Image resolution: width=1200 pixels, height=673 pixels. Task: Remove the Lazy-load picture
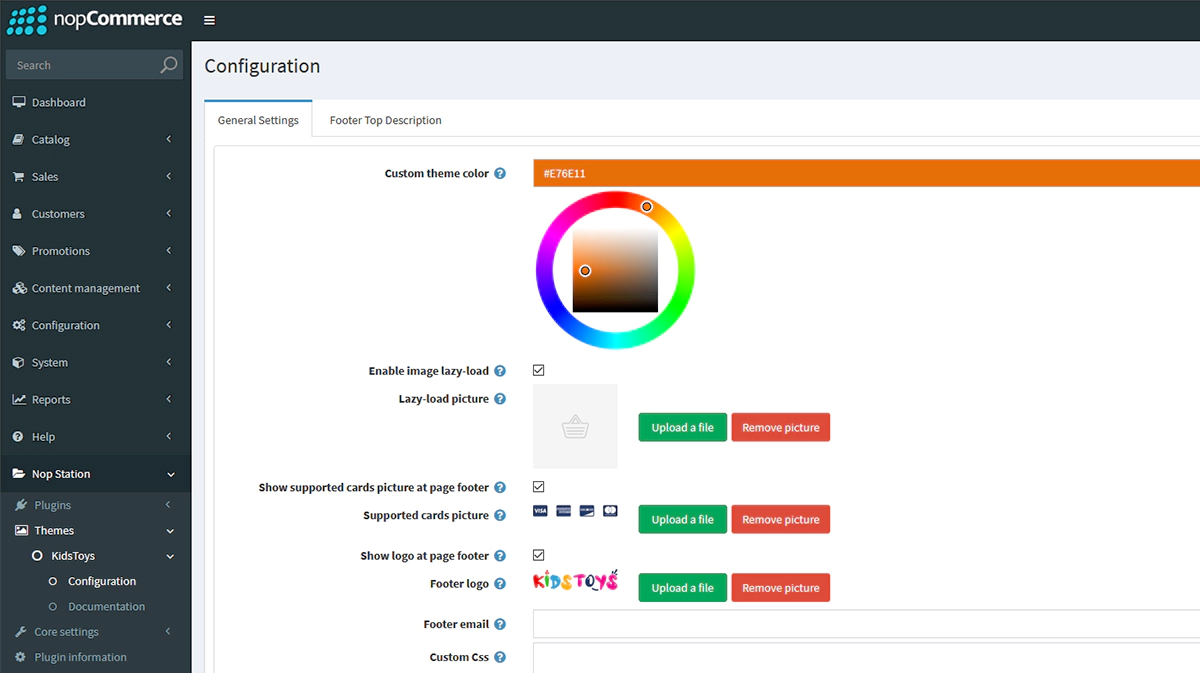[781, 427]
